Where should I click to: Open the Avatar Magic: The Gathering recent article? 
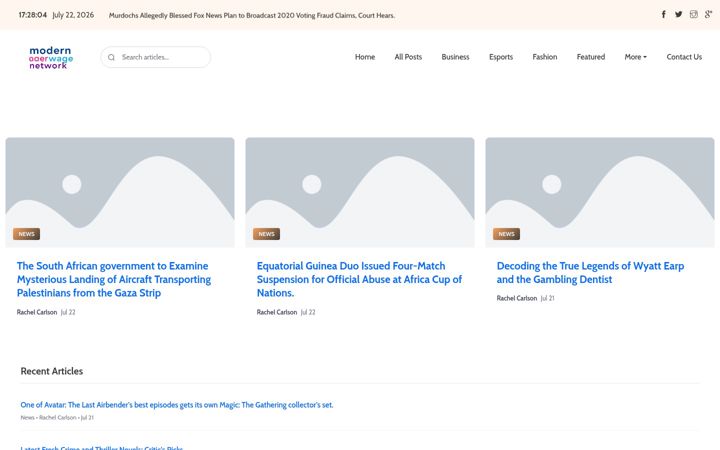[x=177, y=405]
